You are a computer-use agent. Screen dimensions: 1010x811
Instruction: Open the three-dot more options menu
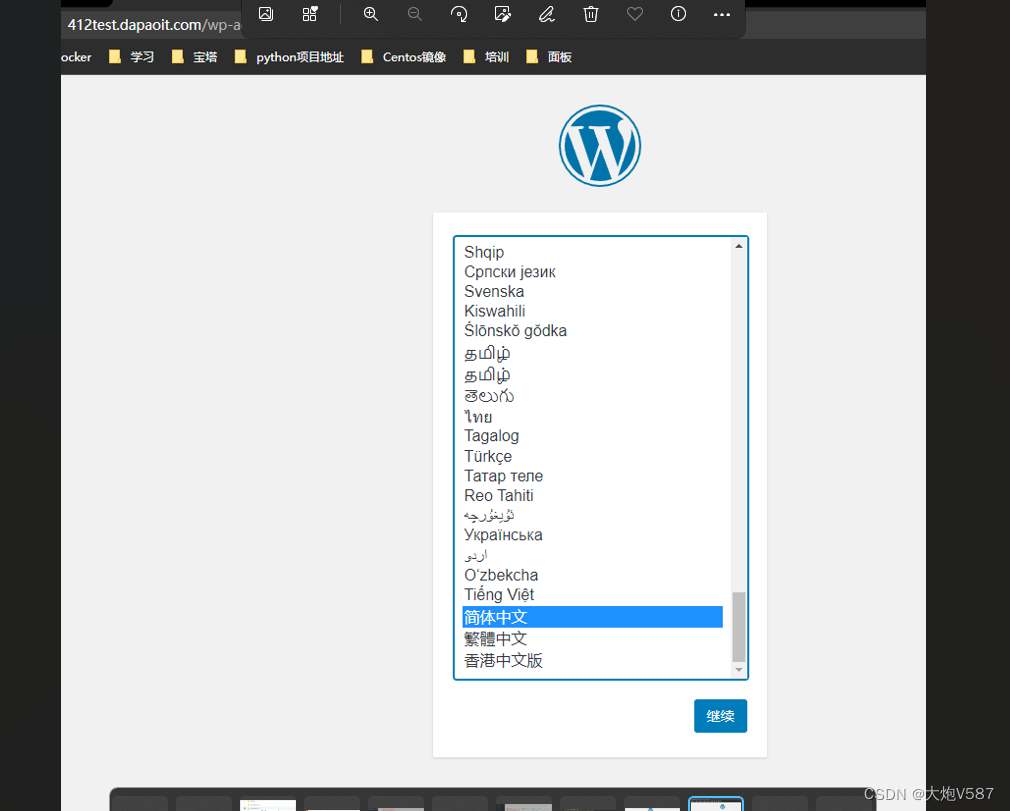tap(722, 14)
